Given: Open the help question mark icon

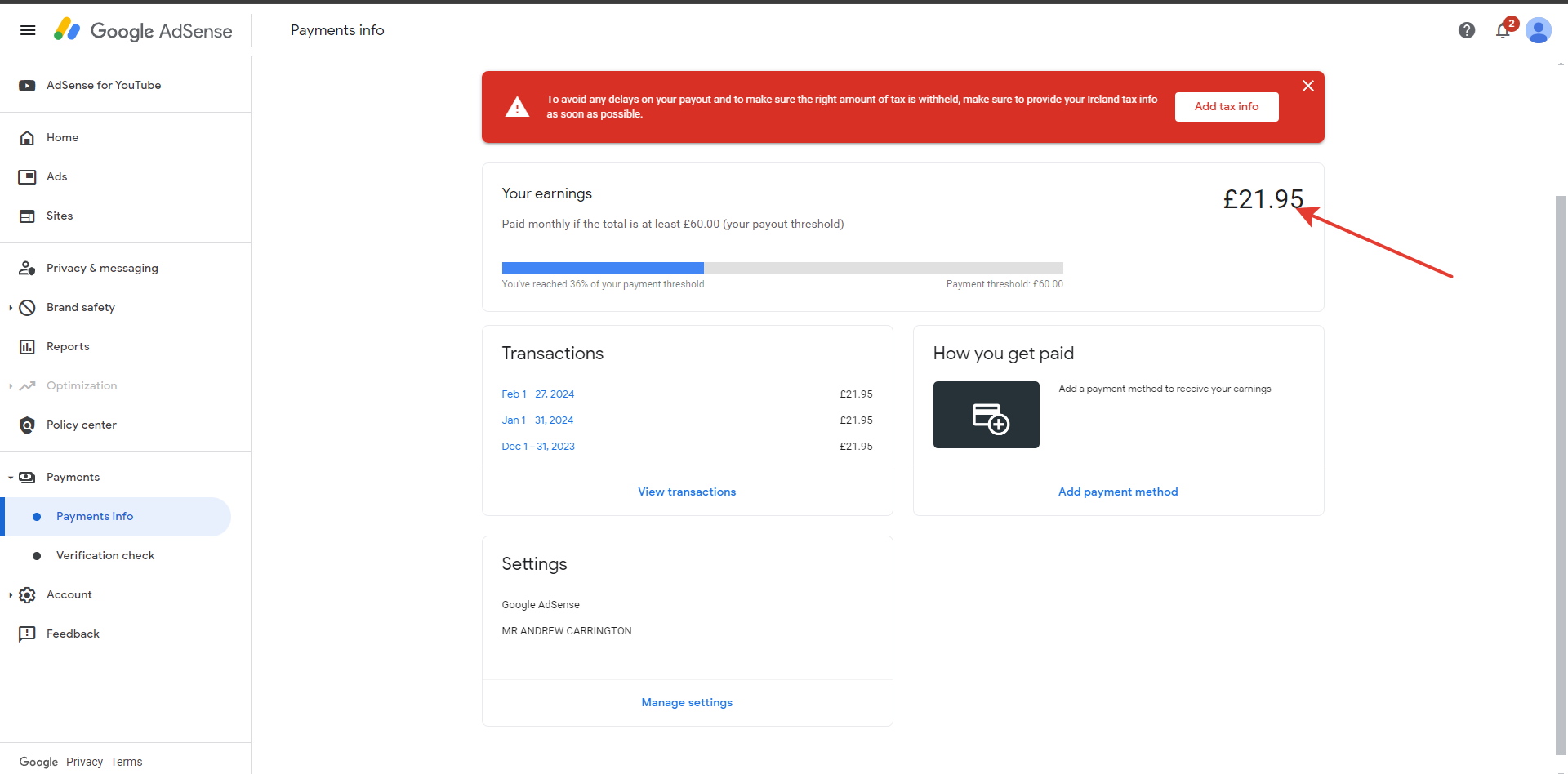Looking at the screenshot, I should [x=1467, y=30].
